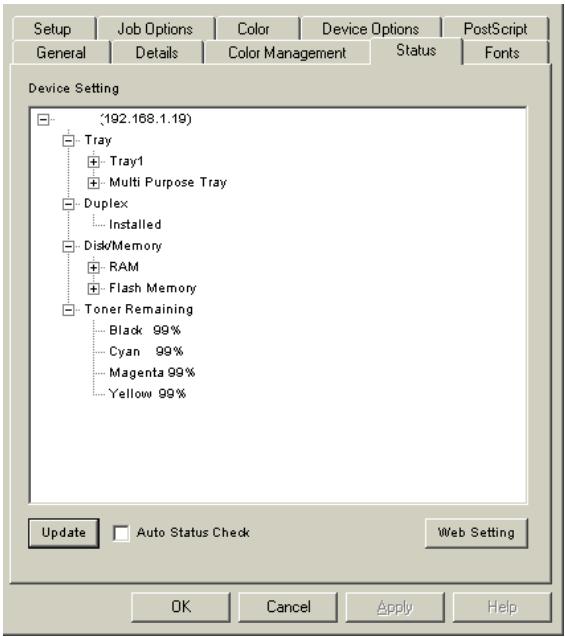The height and width of the screenshot is (637, 565).
Task: Click the Update button
Action: click(64, 533)
